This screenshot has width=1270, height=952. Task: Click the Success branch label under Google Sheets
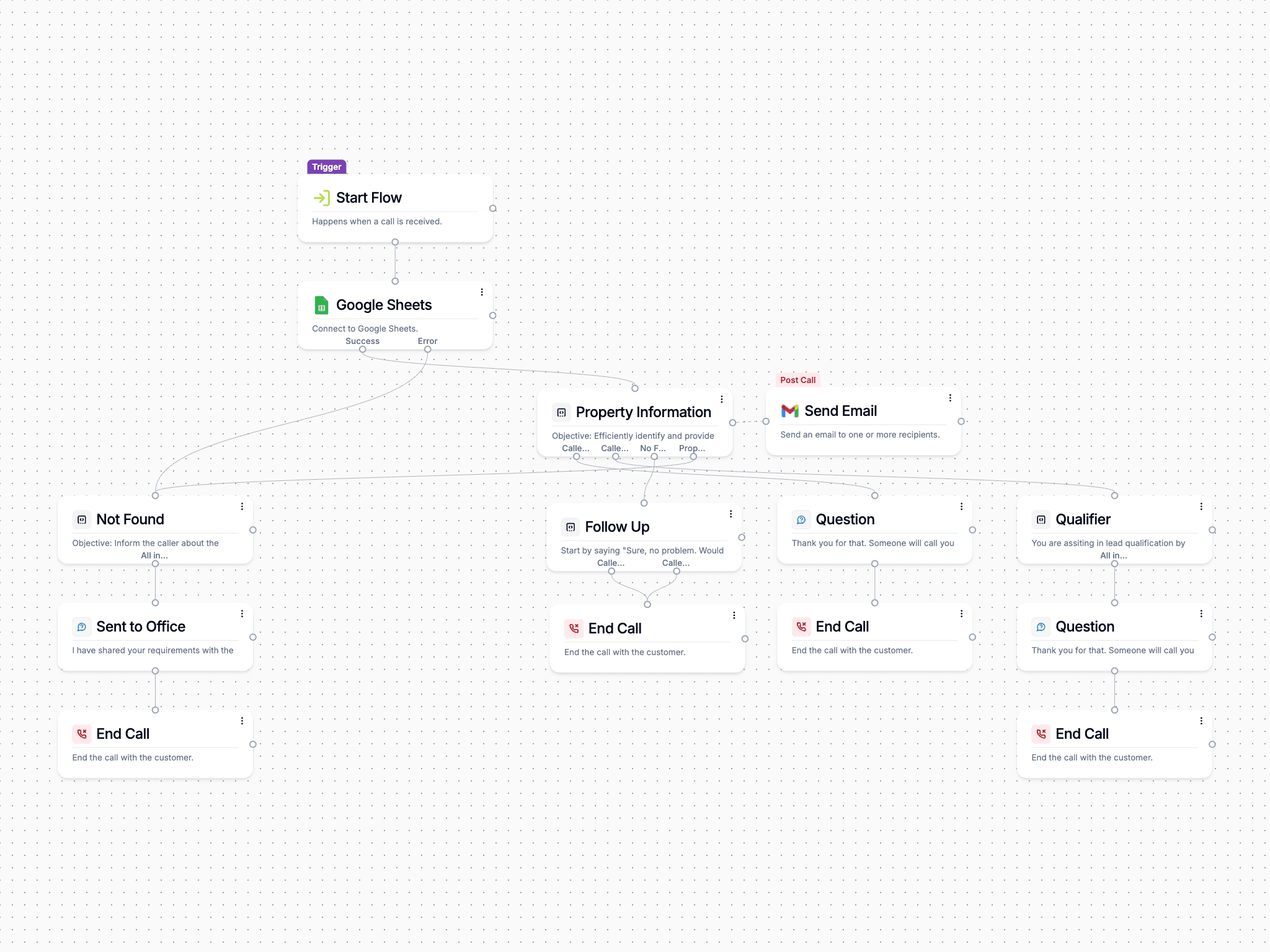[362, 341]
